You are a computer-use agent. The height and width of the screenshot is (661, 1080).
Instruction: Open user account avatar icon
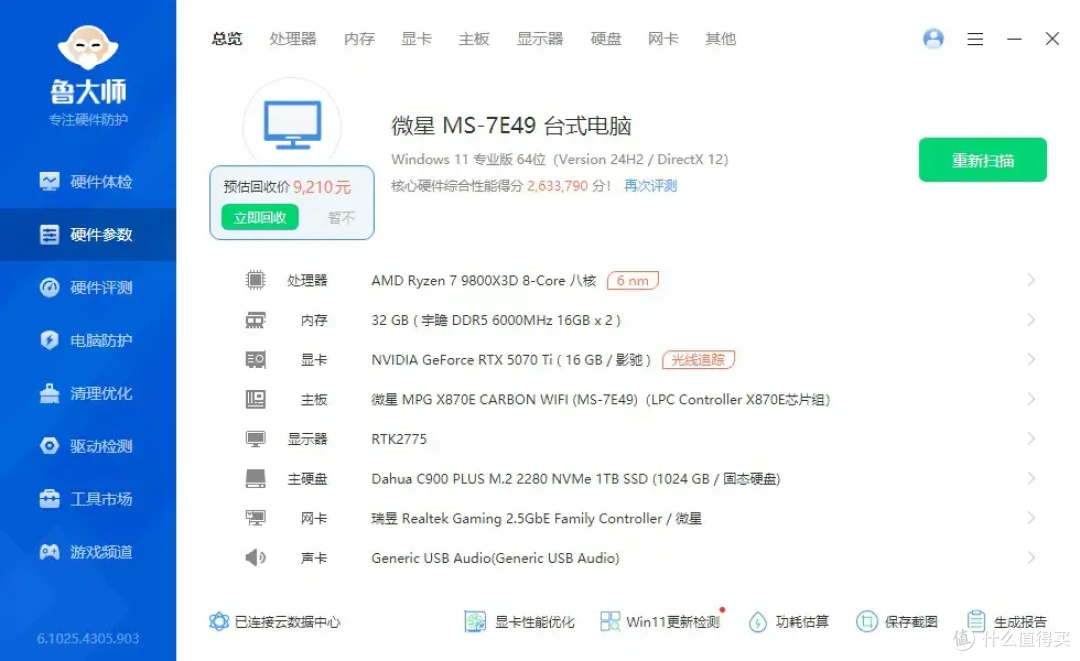[x=933, y=39]
